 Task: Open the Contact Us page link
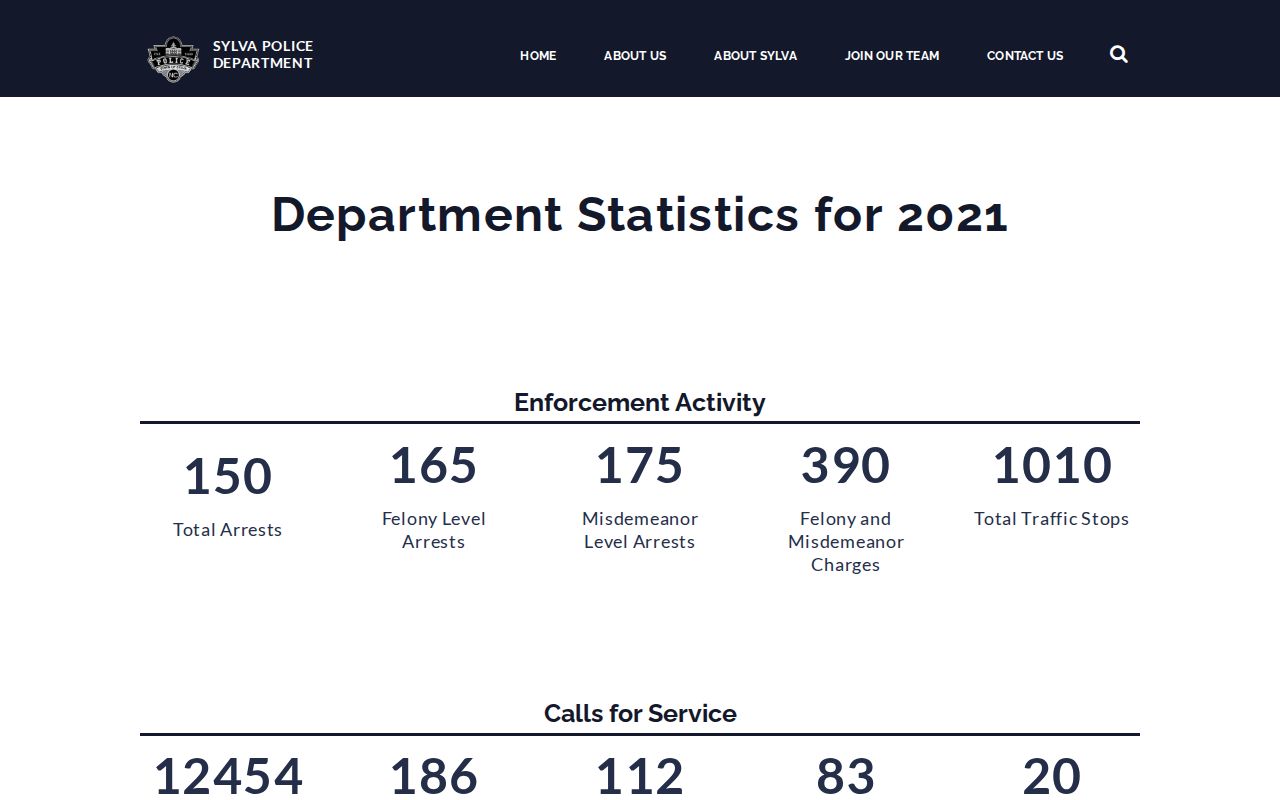[1025, 55]
